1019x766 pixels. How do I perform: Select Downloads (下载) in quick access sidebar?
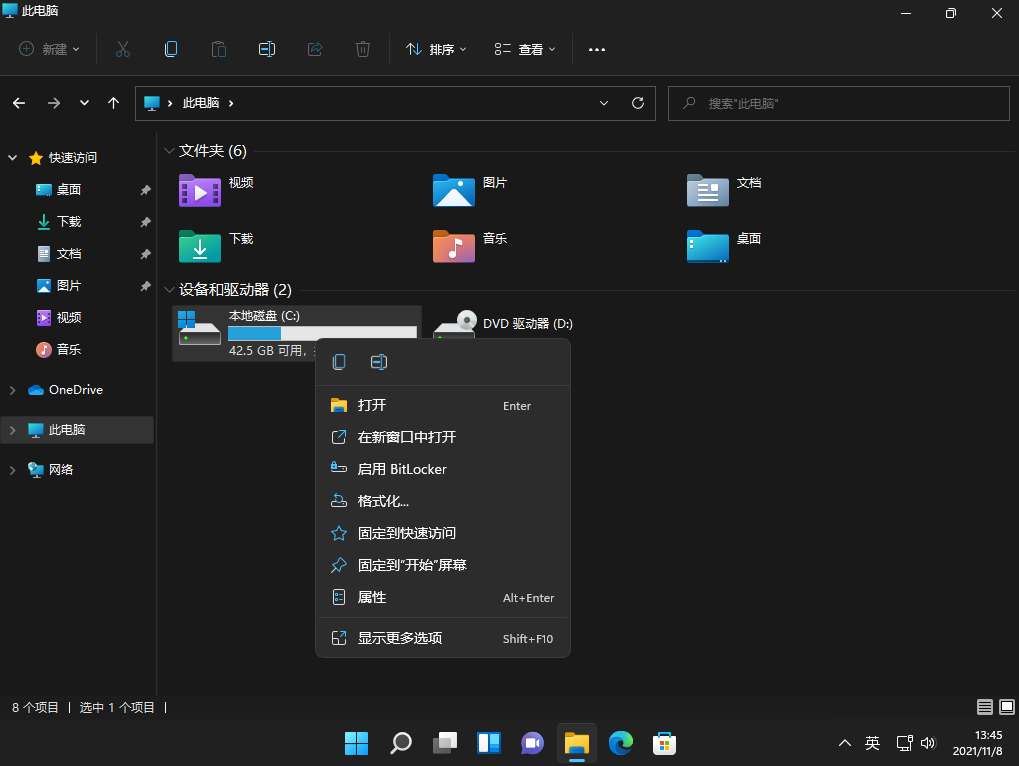[x=69, y=221]
